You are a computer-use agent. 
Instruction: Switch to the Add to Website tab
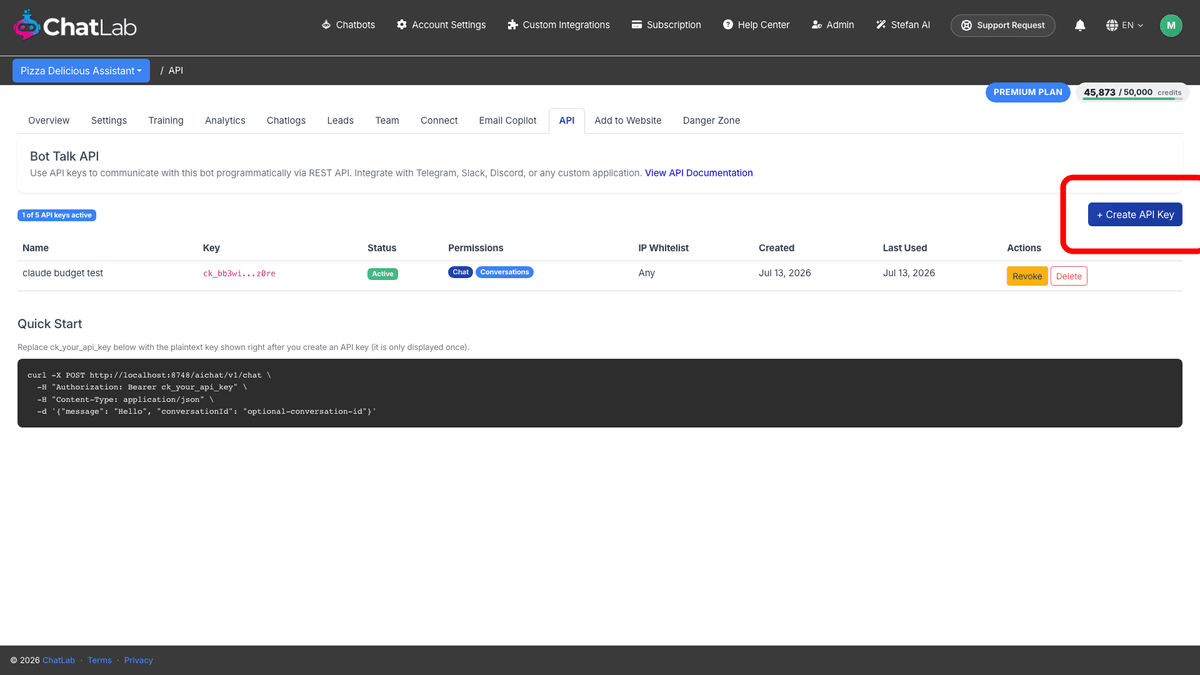pos(628,120)
